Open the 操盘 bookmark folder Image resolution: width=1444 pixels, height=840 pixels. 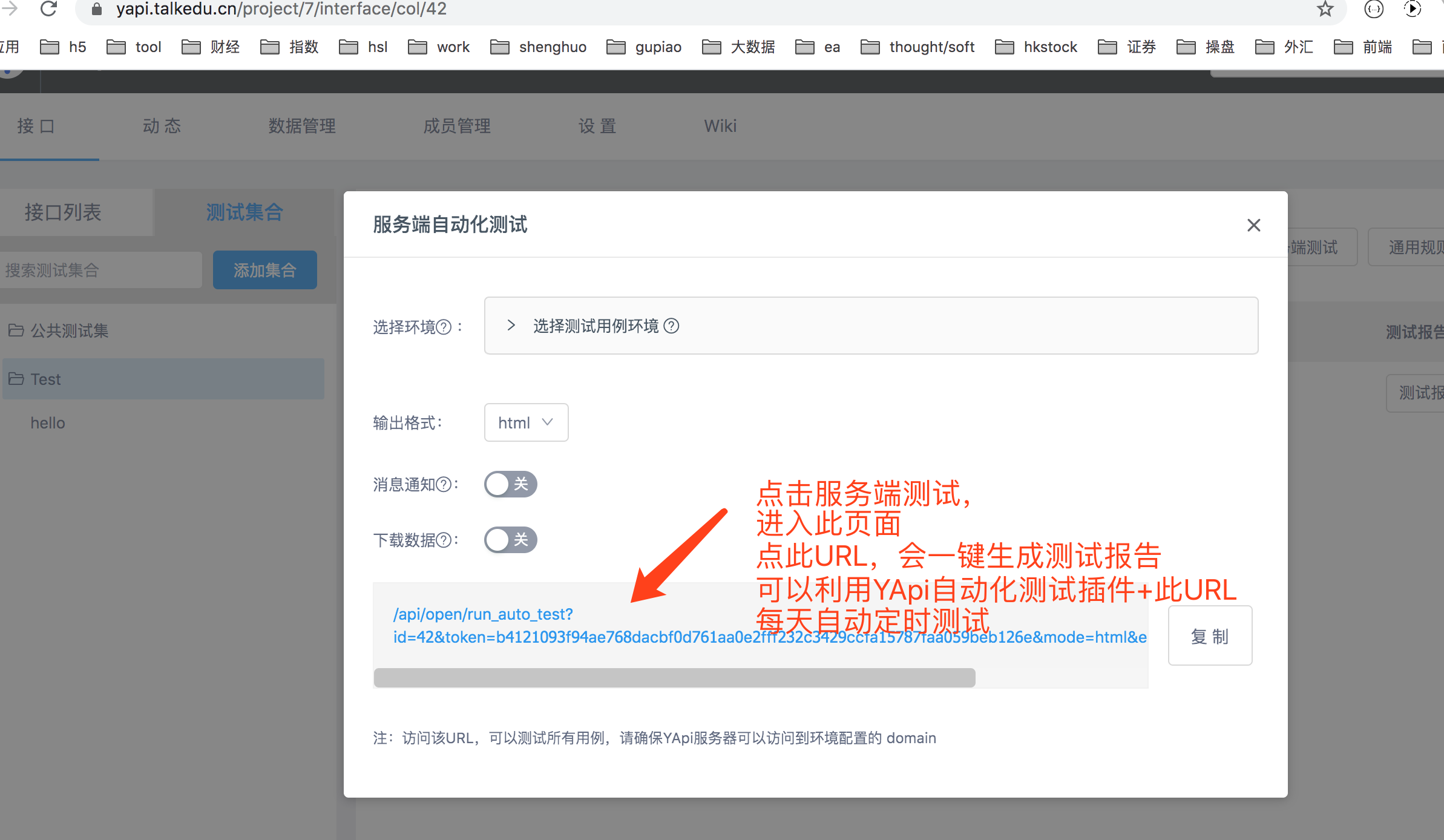(1206, 47)
